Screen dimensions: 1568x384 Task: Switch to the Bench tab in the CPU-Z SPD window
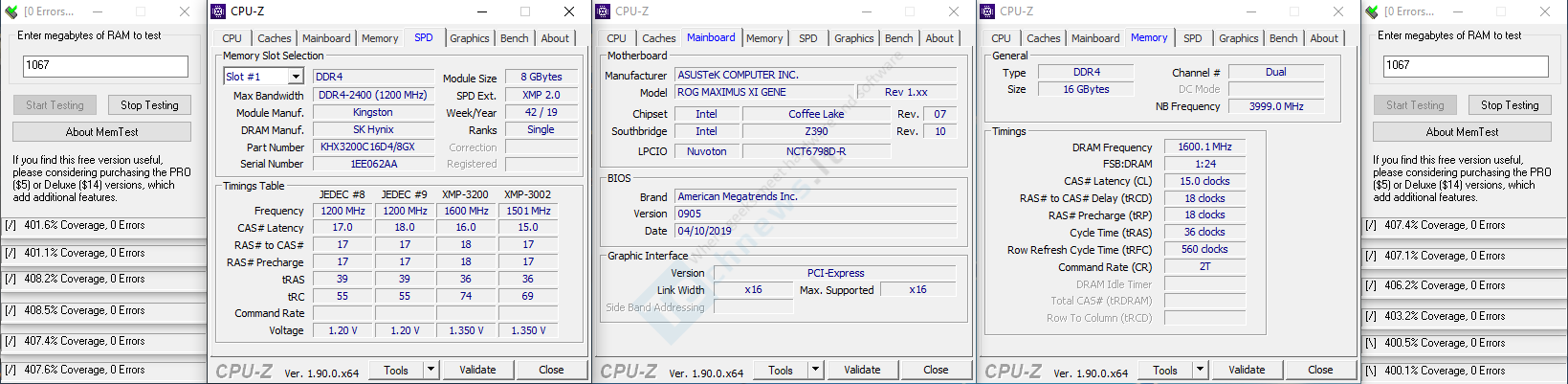[x=515, y=38]
